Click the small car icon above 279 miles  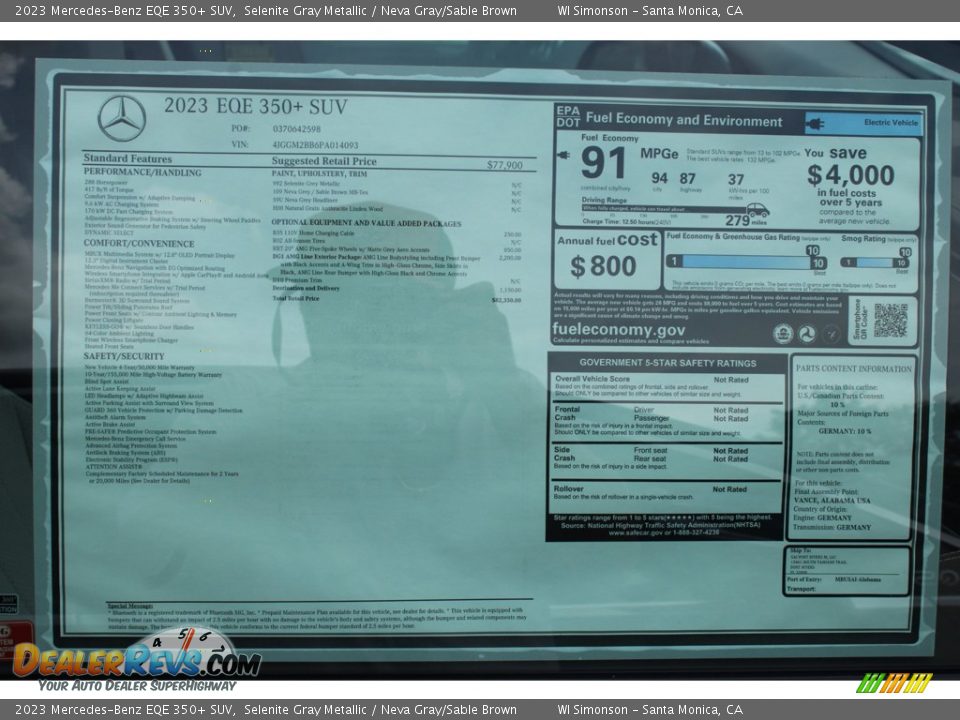[x=757, y=210]
